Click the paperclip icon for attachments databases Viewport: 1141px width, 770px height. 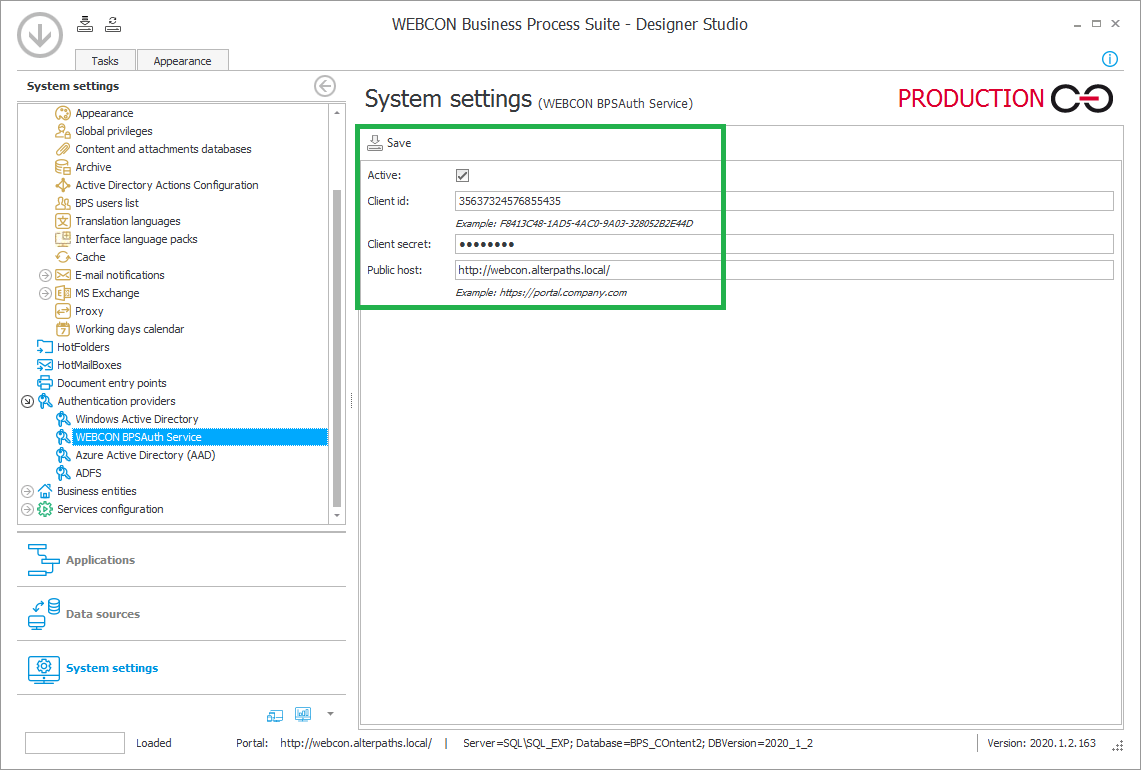(63, 149)
